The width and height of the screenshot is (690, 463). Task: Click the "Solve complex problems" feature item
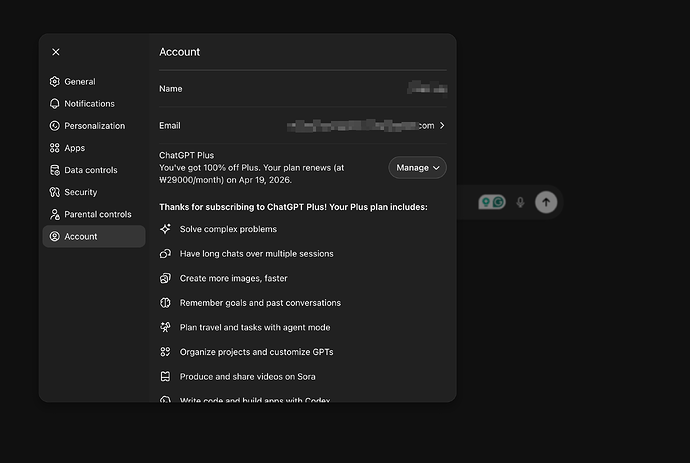228,229
